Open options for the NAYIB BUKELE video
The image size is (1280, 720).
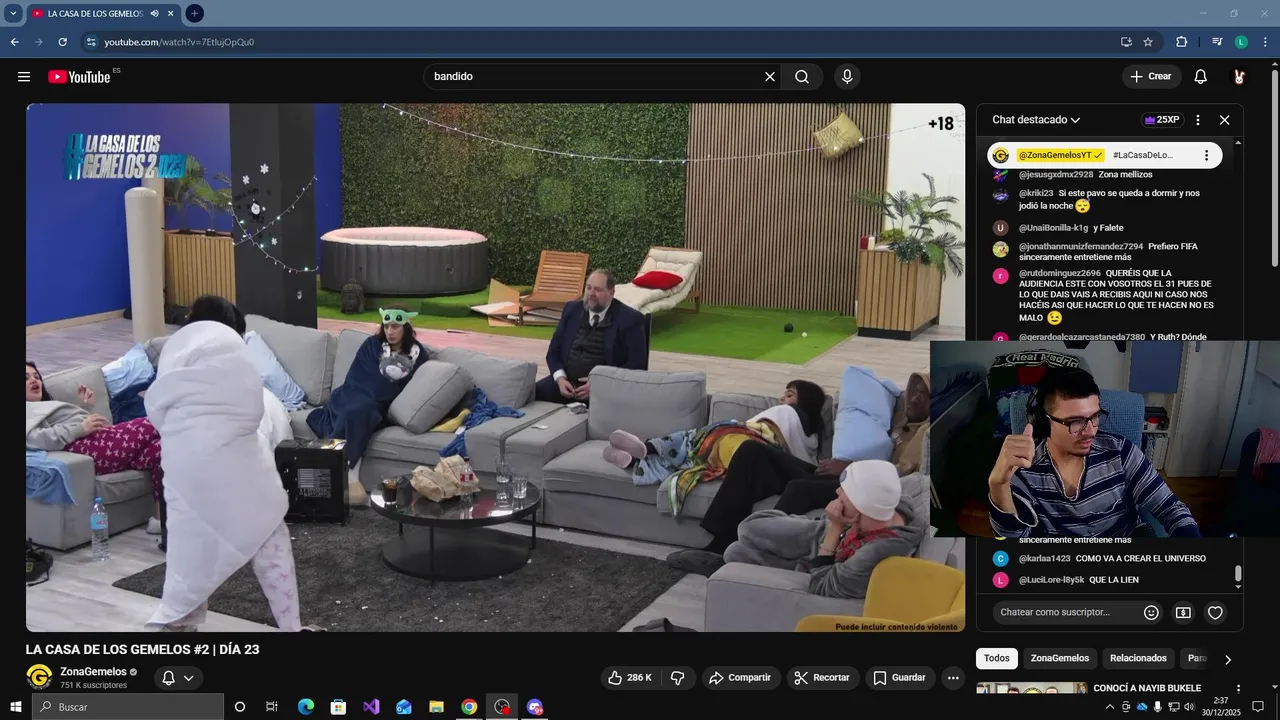[x=1238, y=689]
